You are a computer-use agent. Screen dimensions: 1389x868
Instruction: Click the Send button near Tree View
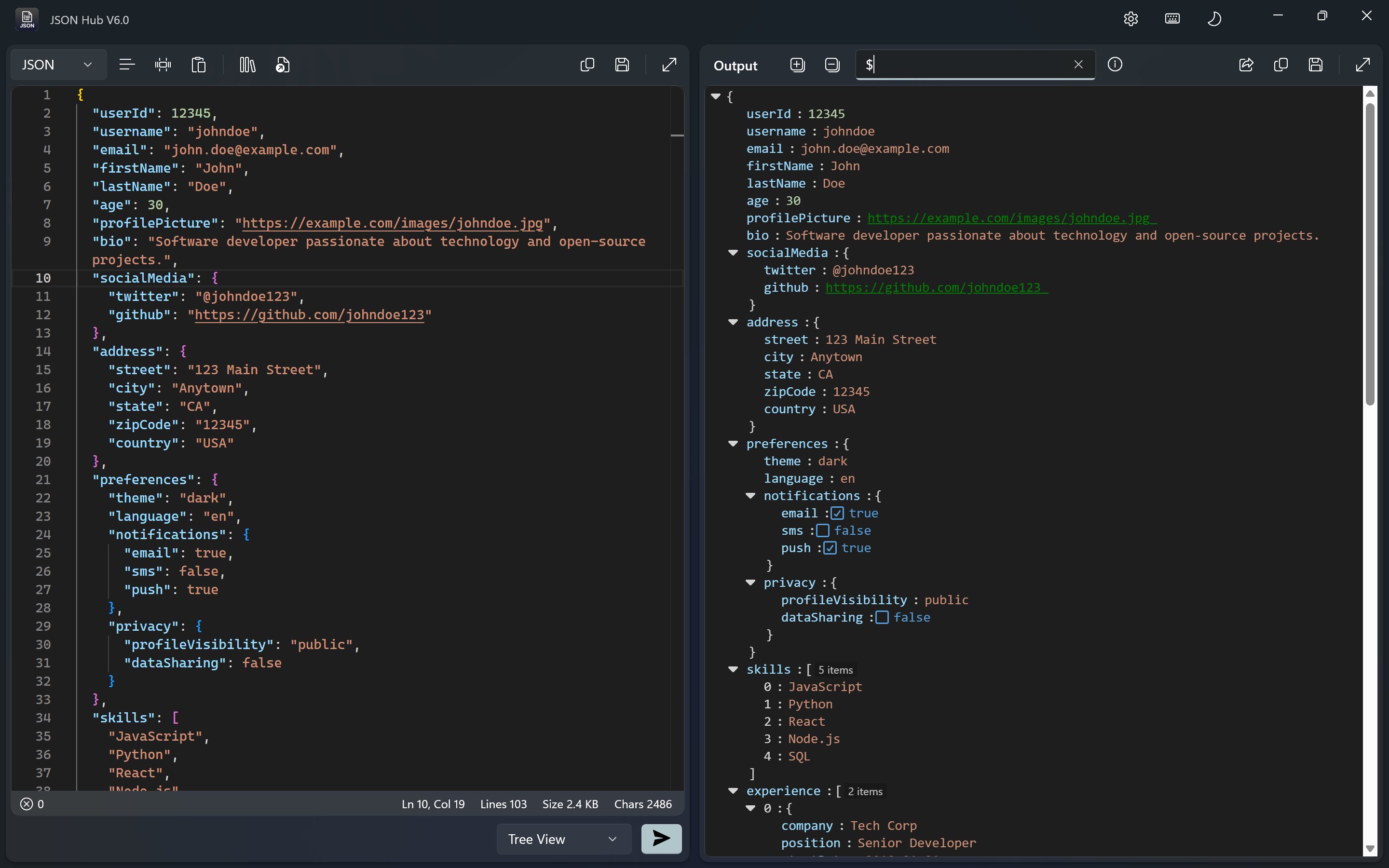(x=661, y=839)
